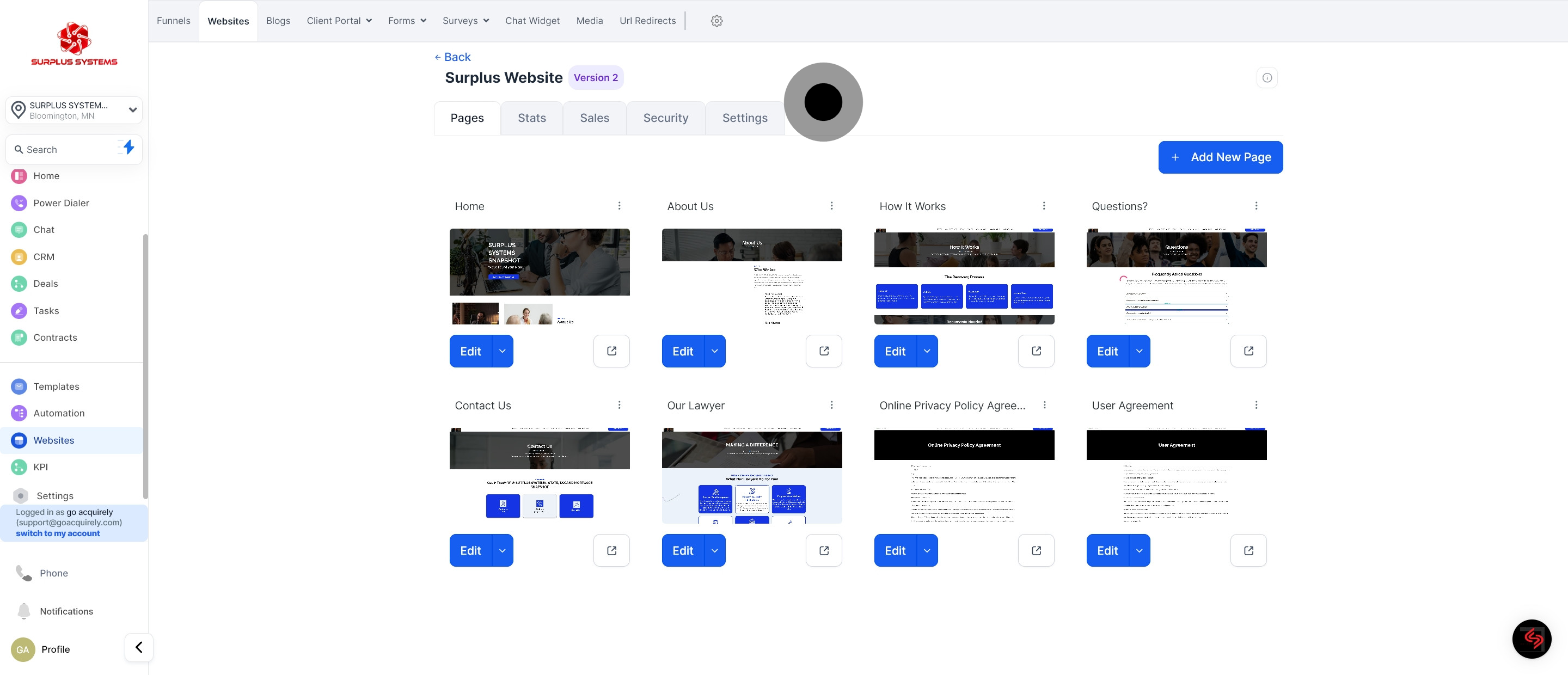Image resolution: width=1568 pixels, height=675 pixels.
Task: Open the settings gear in top navigation
Action: [716, 21]
